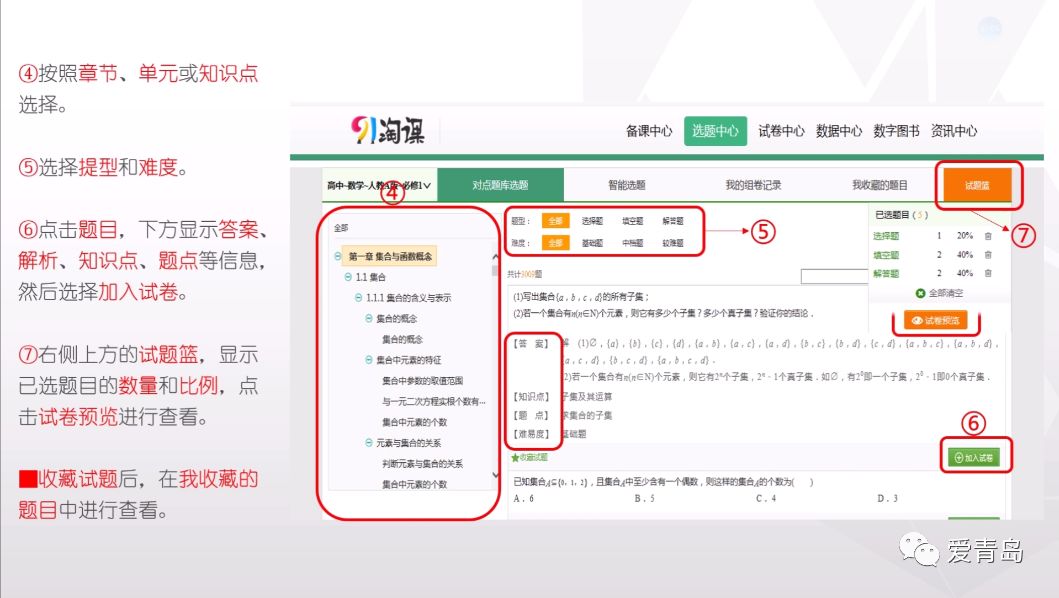This screenshot has width=1059, height=598.
Task: Open the orange 试题篮 basket tab
Action: click(x=977, y=185)
